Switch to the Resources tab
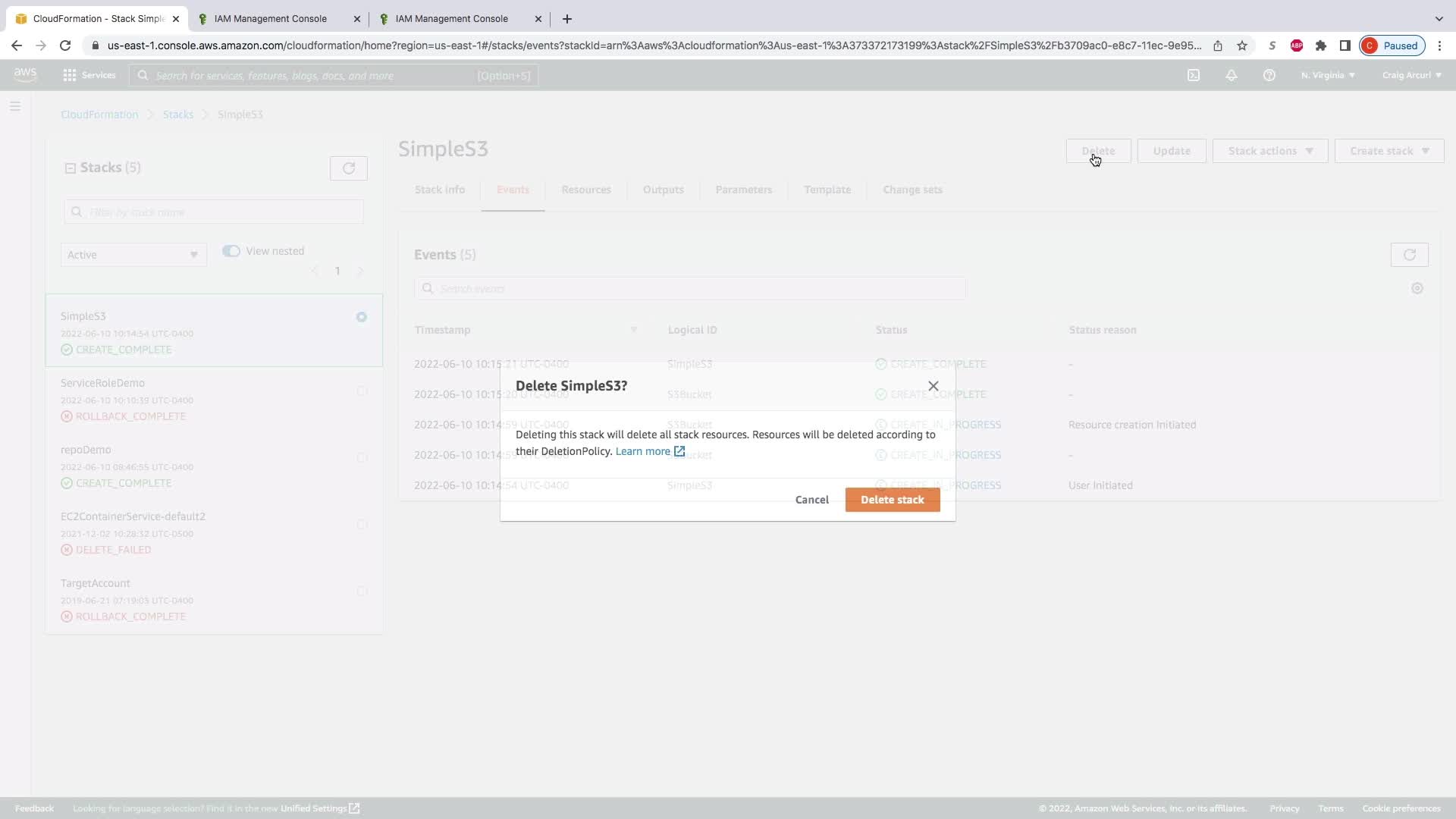 coord(585,190)
